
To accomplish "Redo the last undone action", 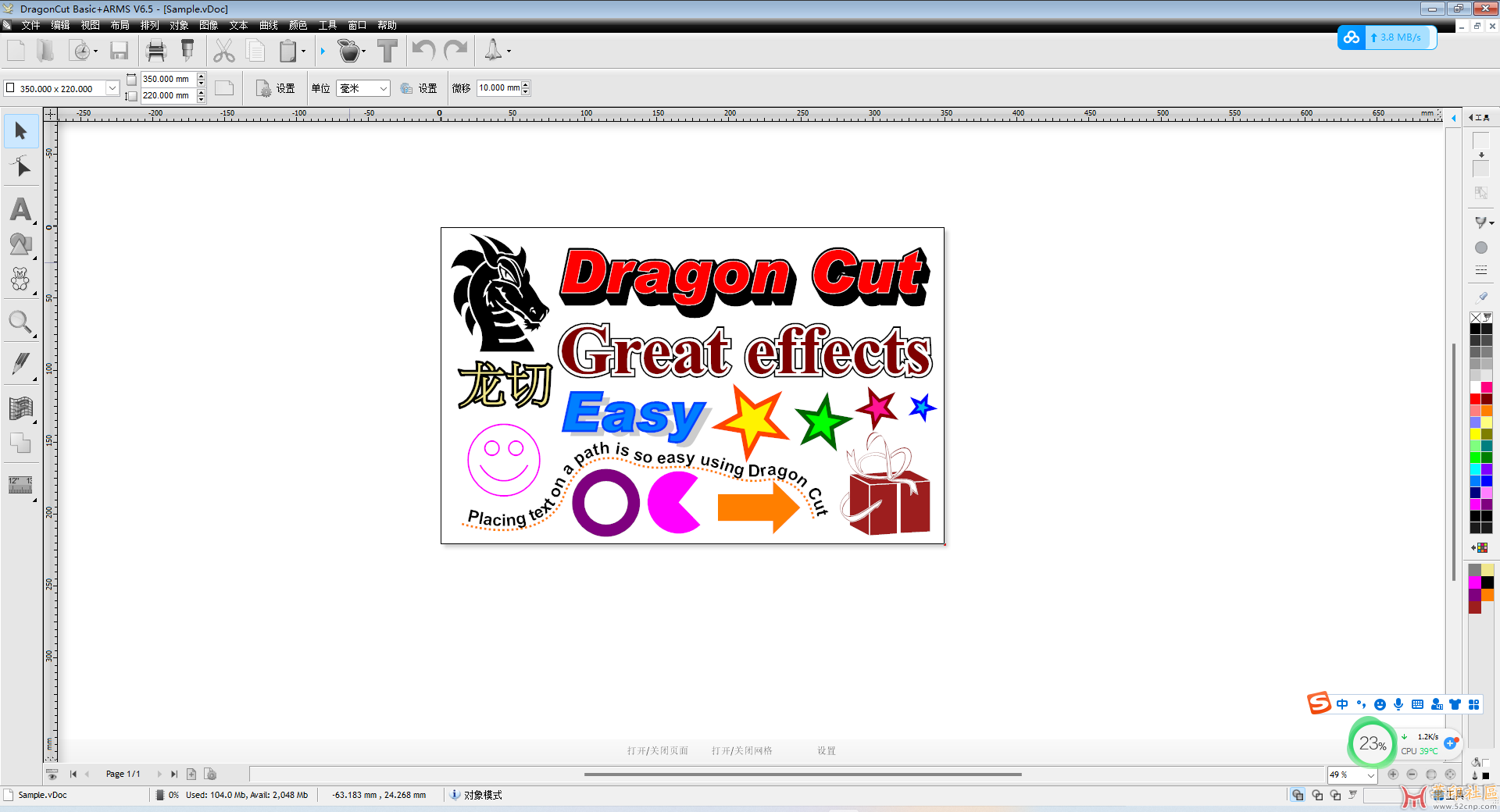I will pyautogui.click(x=455, y=52).
